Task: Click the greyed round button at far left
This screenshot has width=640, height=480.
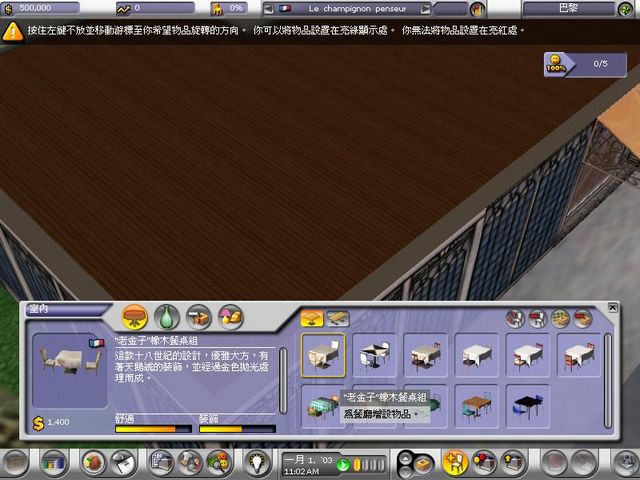Action: pos(16,464)
